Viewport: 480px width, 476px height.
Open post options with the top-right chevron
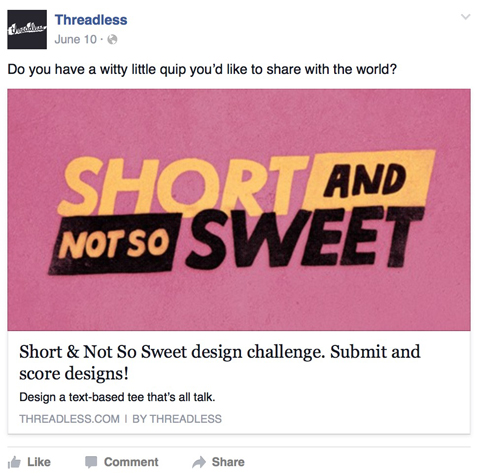point(465,17)
